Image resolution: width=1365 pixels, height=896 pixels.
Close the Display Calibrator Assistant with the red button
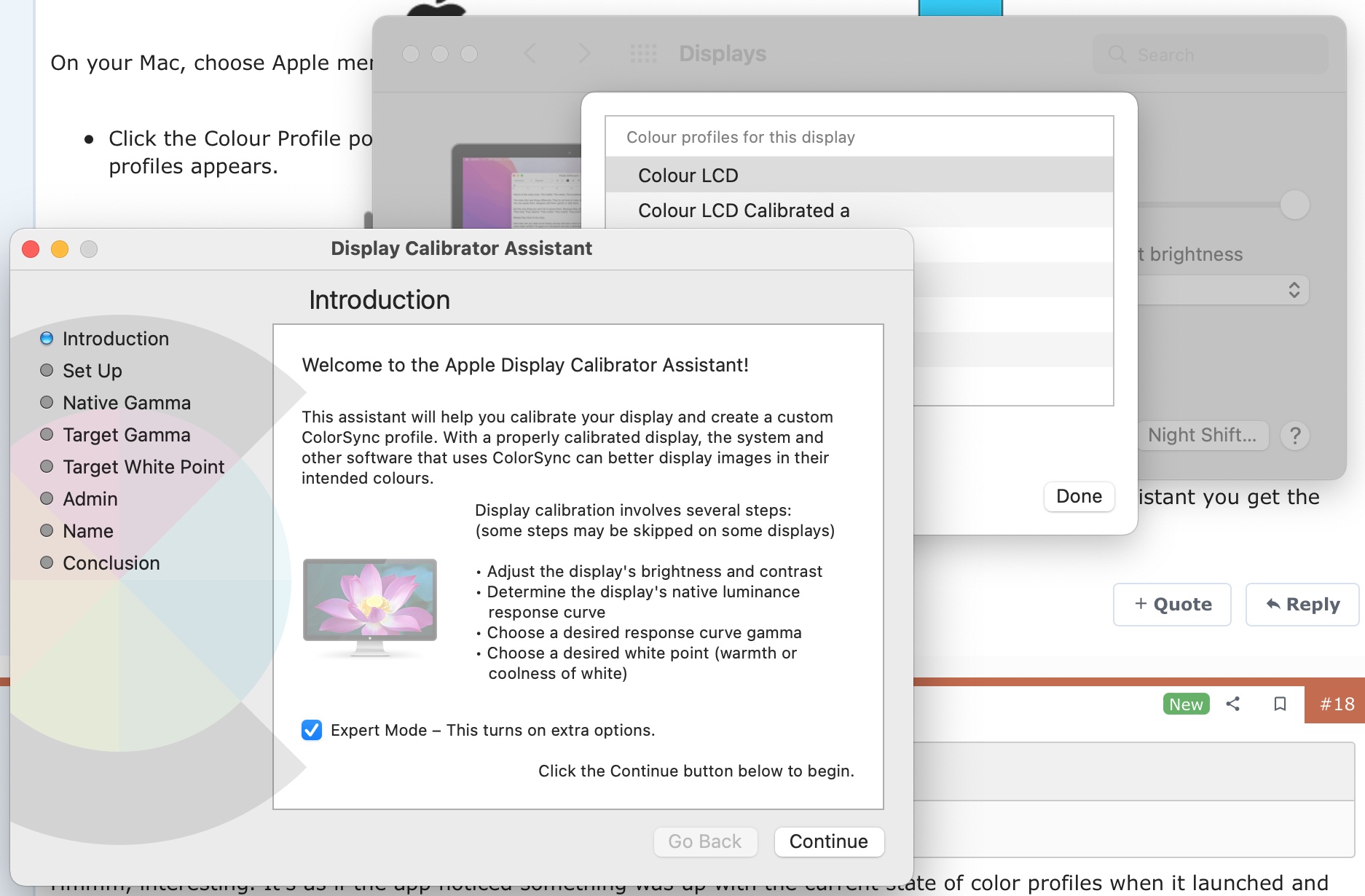point(31,249)
